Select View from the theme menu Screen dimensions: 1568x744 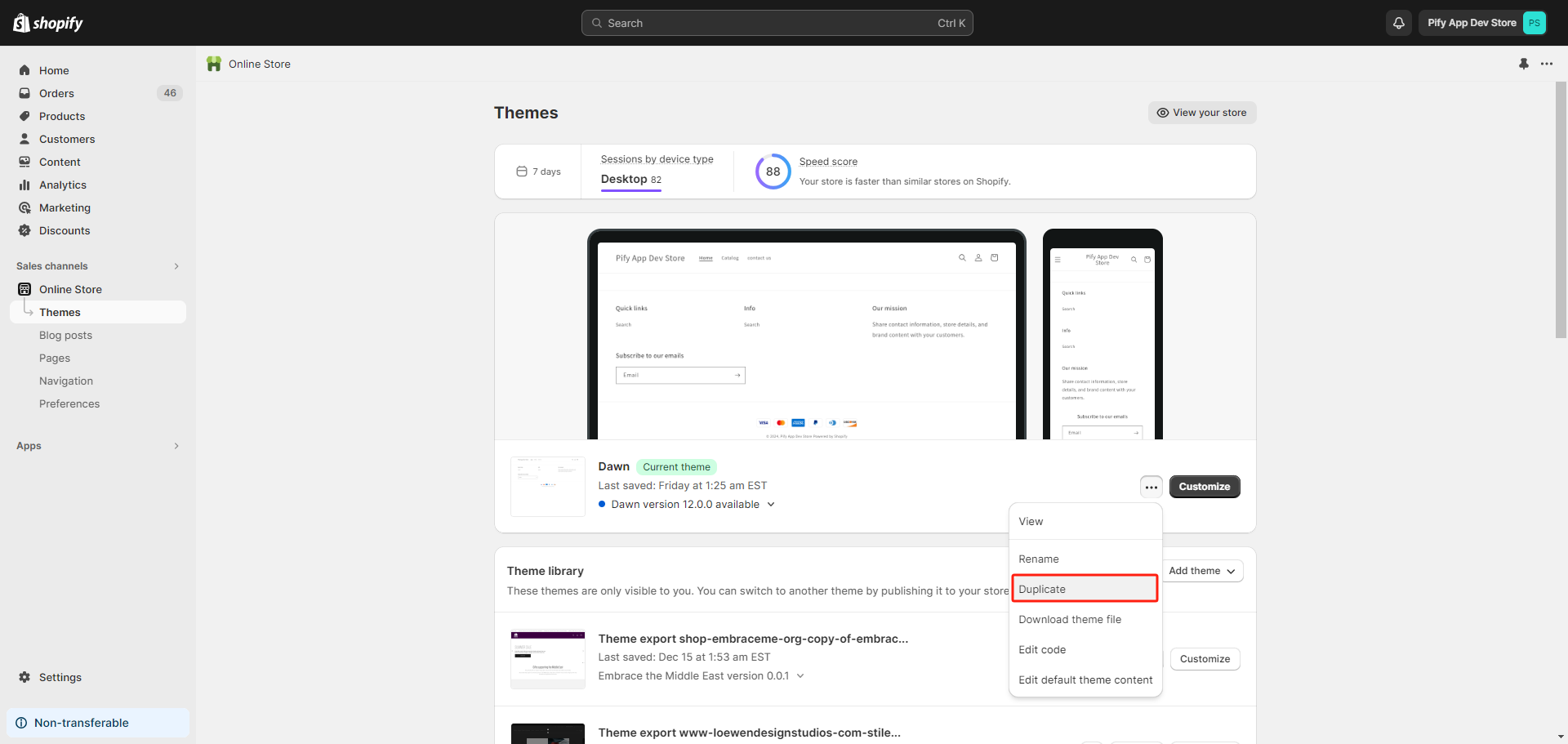point(1085,522)
